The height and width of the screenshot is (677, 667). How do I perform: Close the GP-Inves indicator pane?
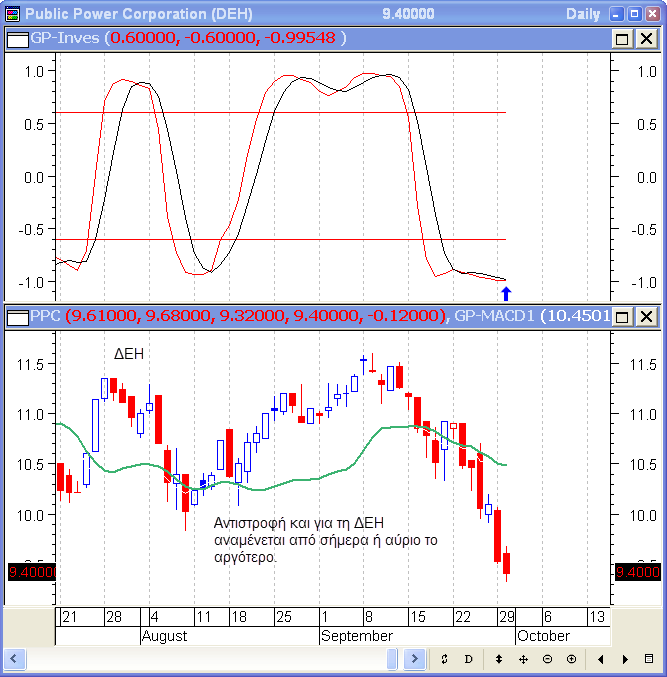646,39
